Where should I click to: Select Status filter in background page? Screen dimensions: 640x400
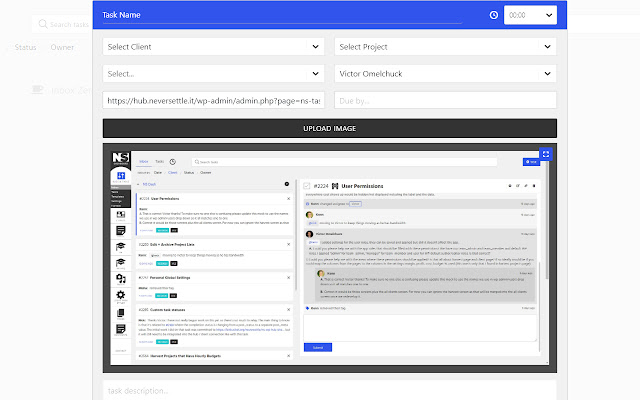[x=25, y=47]
